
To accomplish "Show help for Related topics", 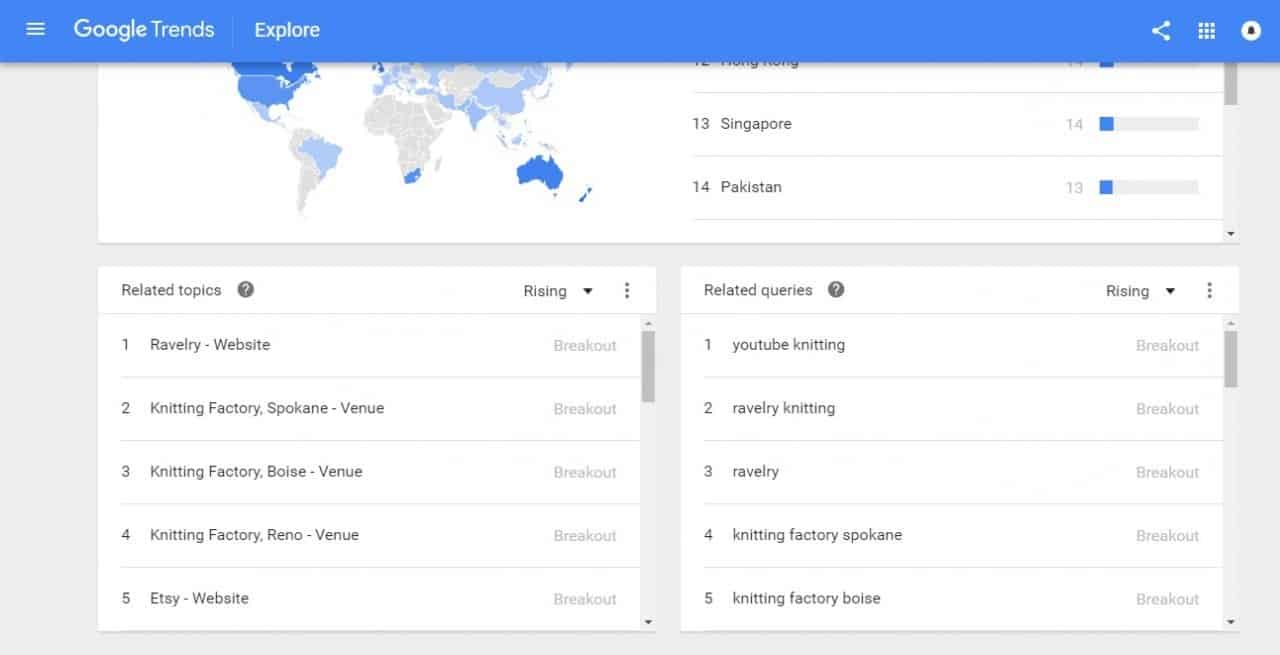I will pos(246,290).
